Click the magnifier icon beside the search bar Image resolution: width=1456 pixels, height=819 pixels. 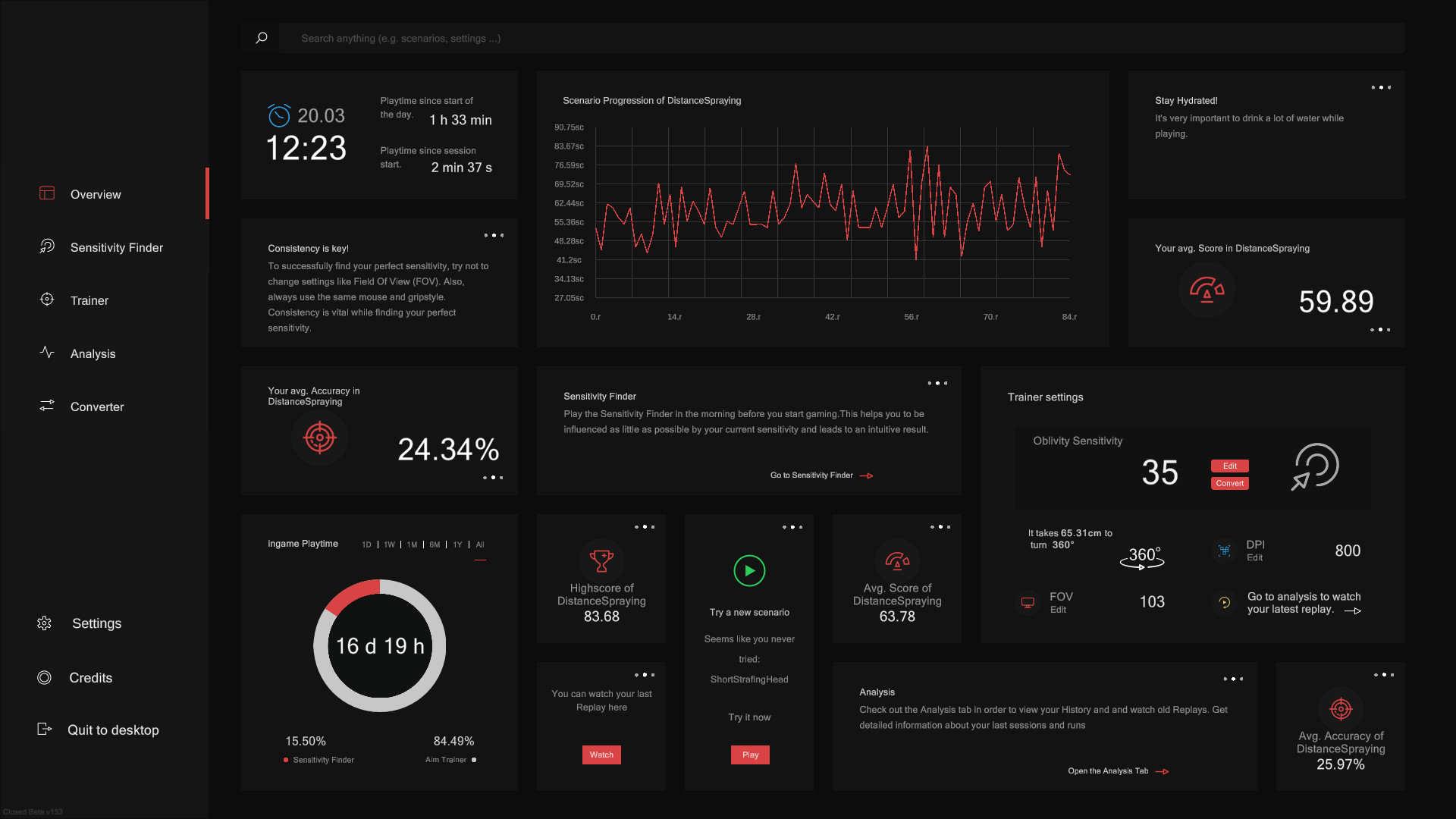[262, 38]
